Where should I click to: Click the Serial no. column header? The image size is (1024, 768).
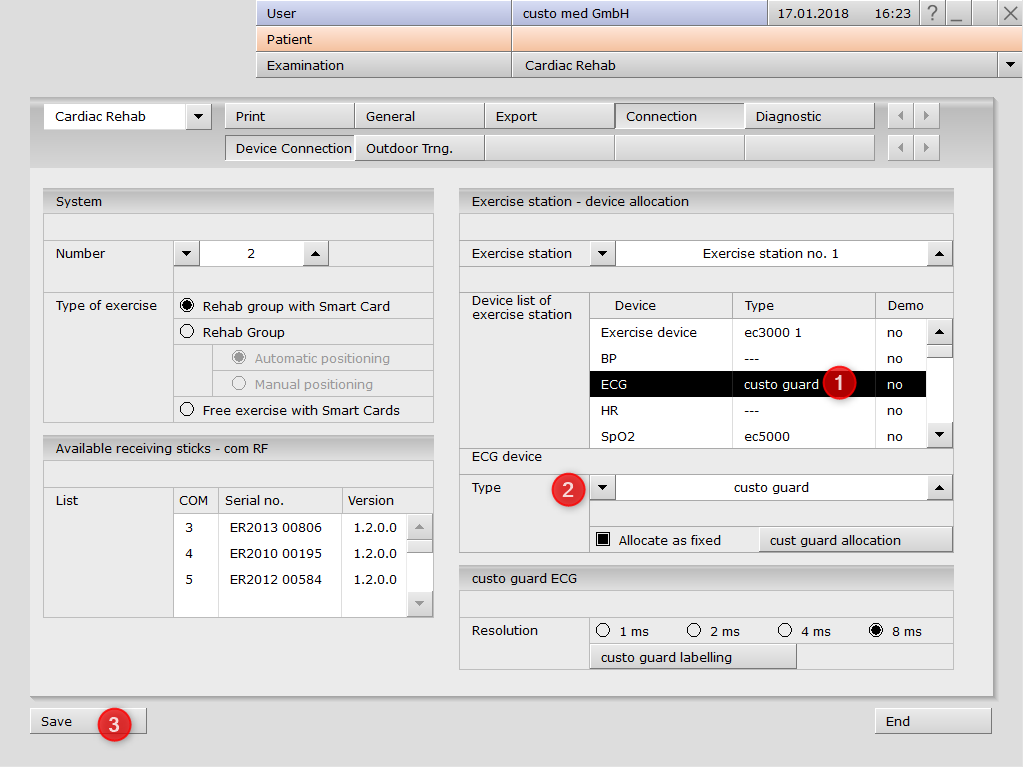click(x=280, y=500)
